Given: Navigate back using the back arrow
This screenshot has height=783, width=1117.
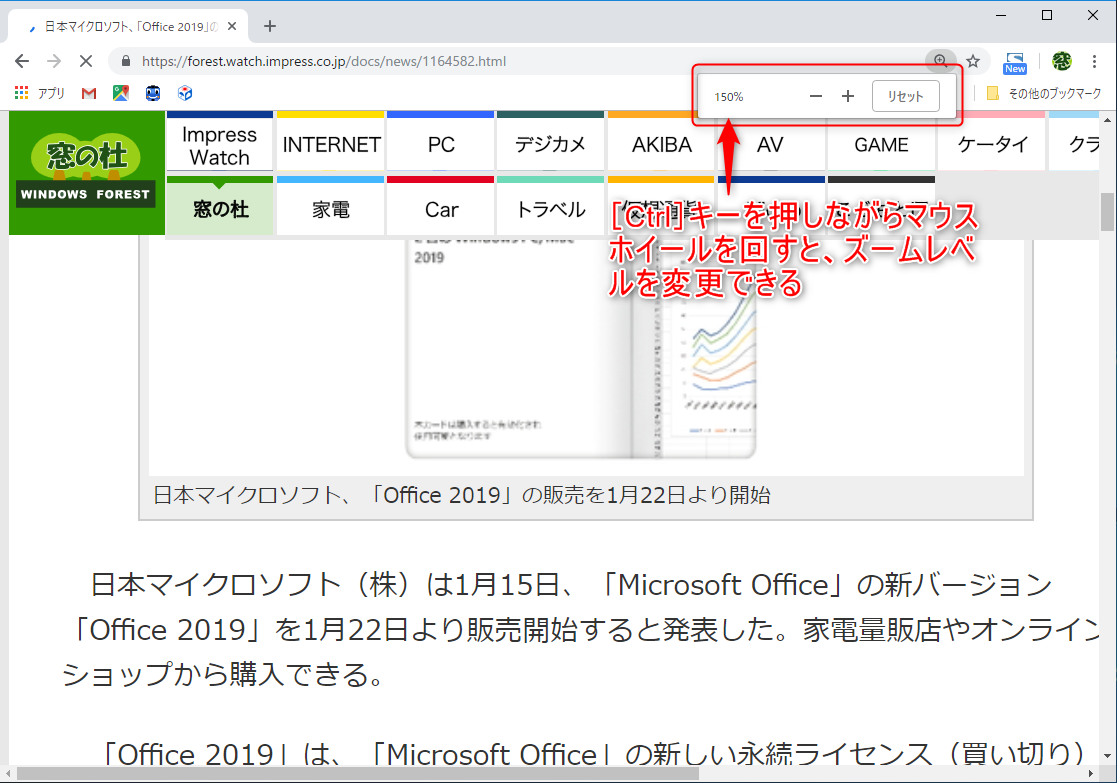Looking at the screenshot, I should pyautogui.click(x=22, y=61).
